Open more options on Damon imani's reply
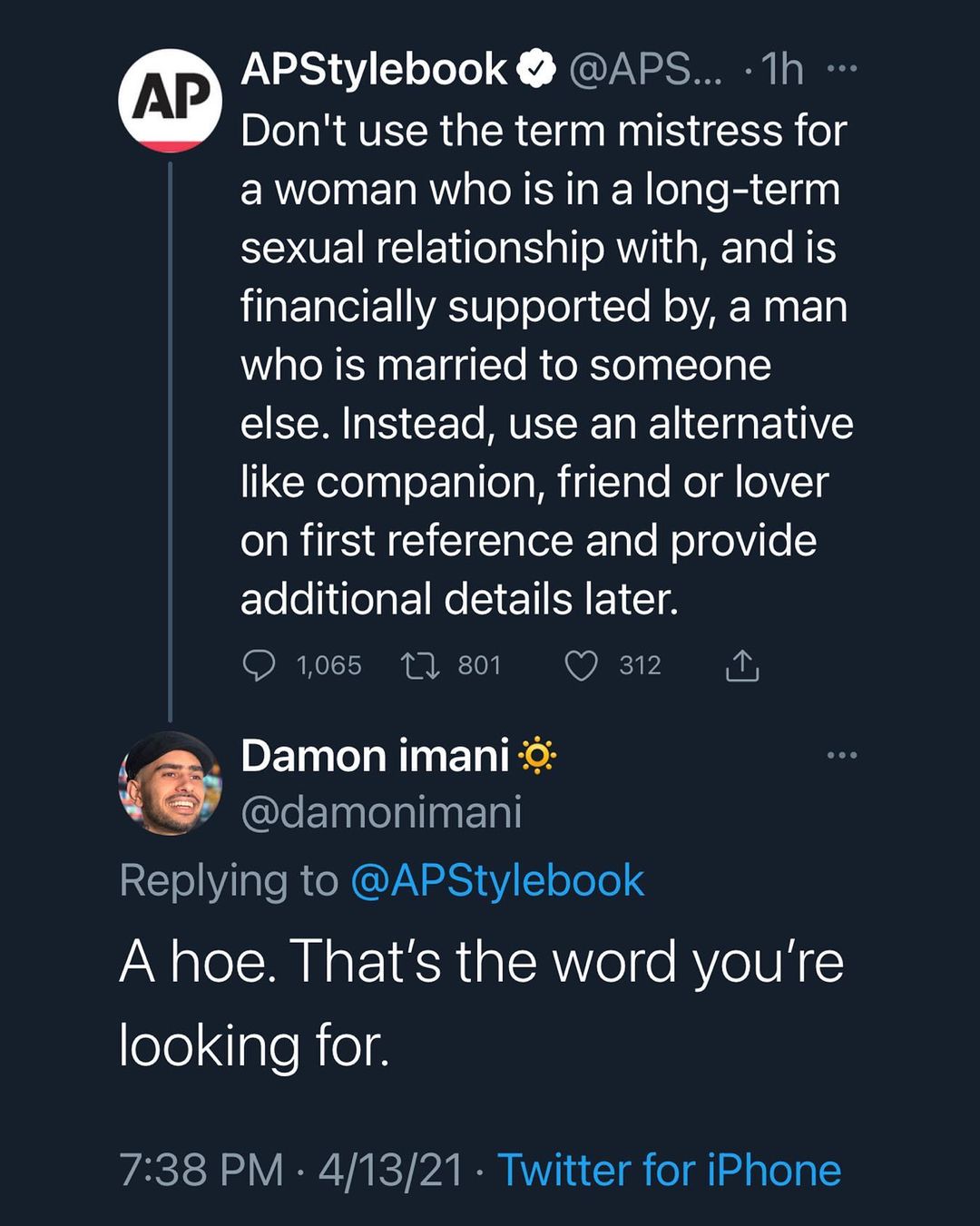 tap(842, 755)
